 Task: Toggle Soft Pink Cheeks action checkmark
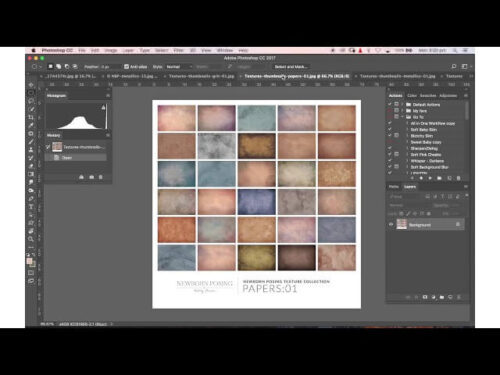[390, 154]
